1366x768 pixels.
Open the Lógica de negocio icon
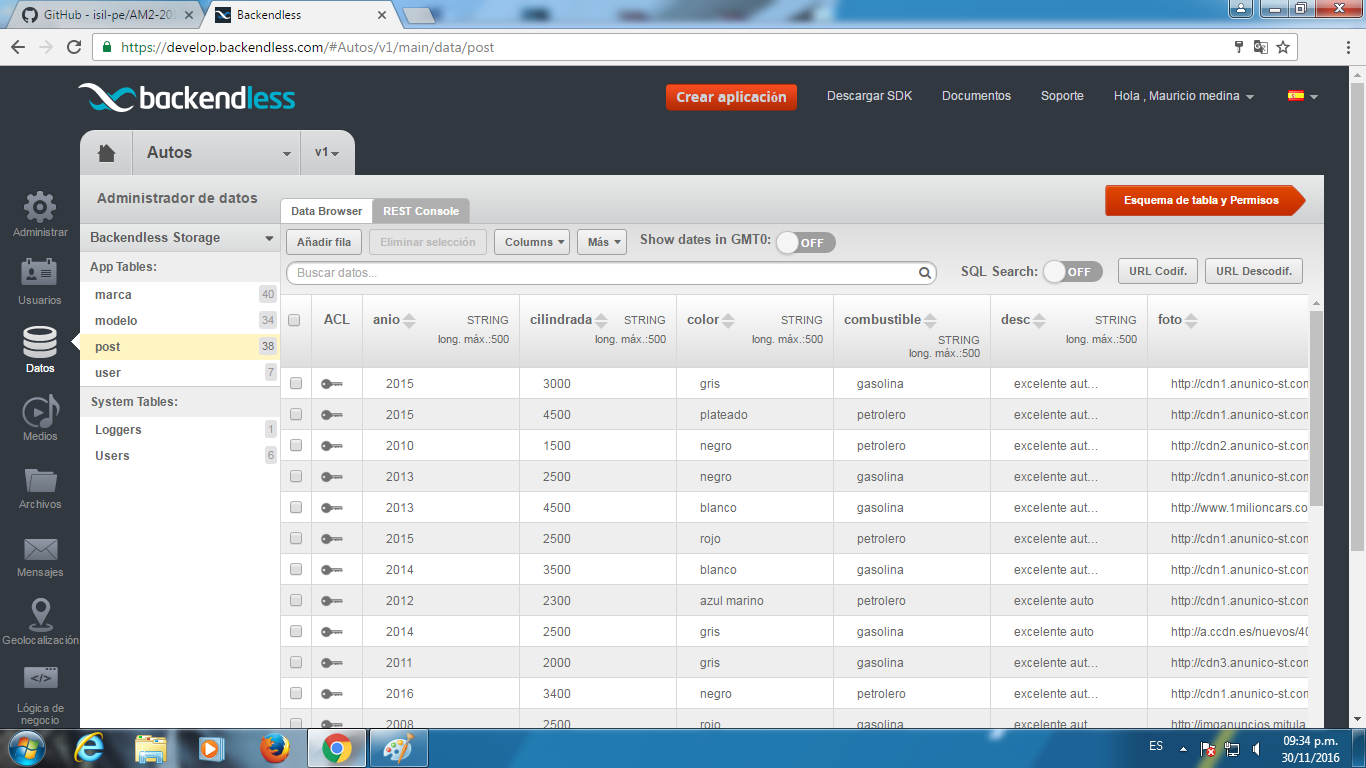pos(40,678)
